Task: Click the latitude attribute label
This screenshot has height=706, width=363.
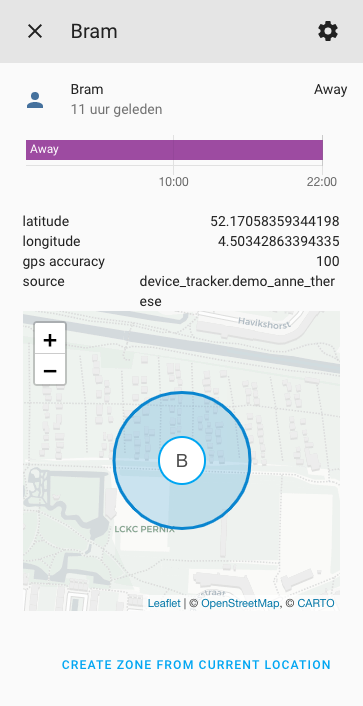Action: (x=46, y=221)
